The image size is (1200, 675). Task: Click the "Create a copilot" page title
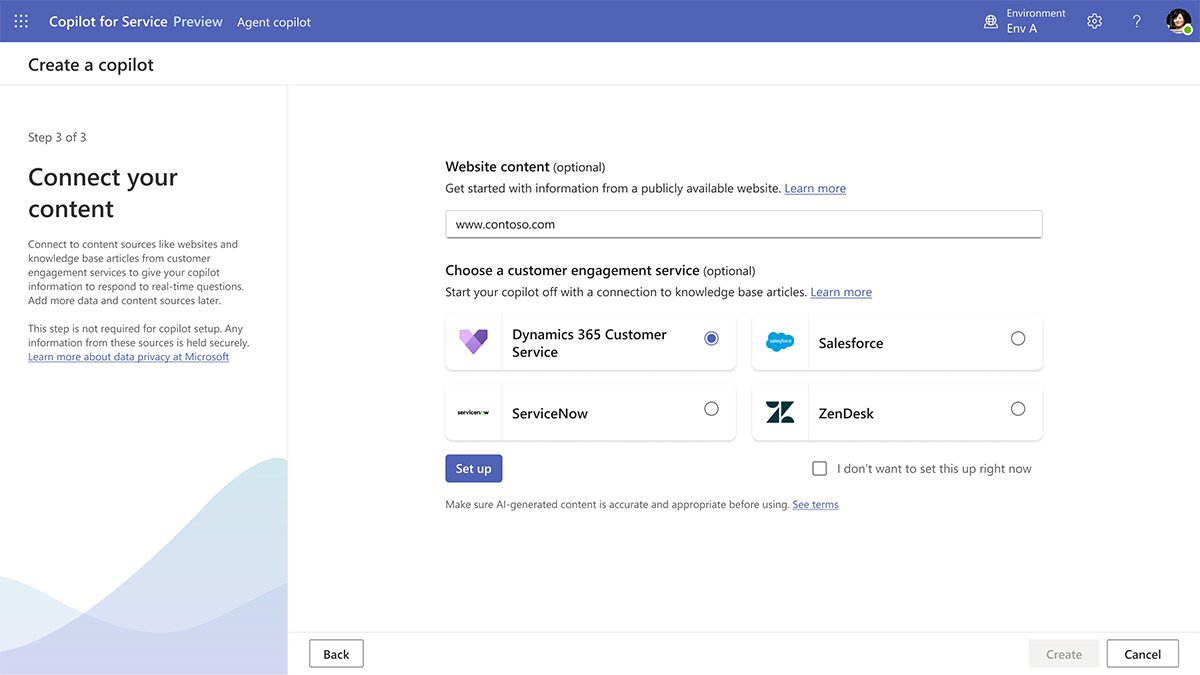91,65
